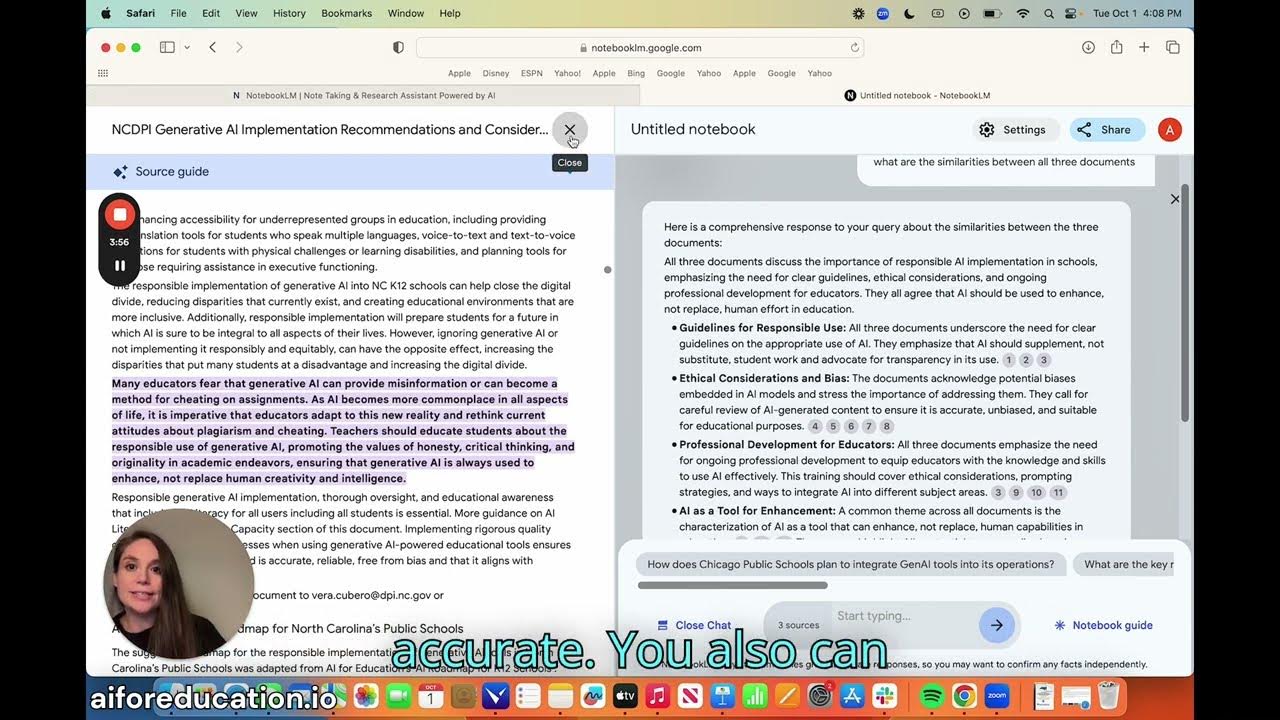Go back in Safari

pyautogui.click(x=213, y=47)
